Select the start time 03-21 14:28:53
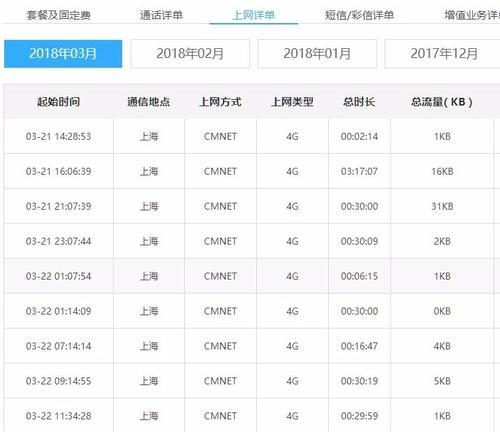 58,136
